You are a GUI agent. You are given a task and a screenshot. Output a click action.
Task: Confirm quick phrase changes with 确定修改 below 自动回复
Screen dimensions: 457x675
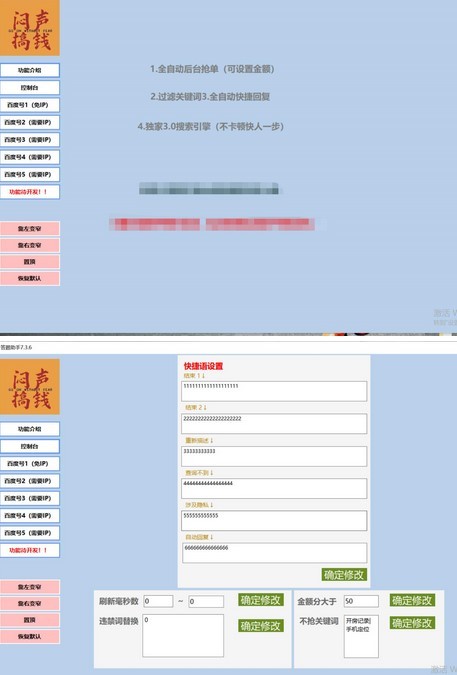point(344,574)
